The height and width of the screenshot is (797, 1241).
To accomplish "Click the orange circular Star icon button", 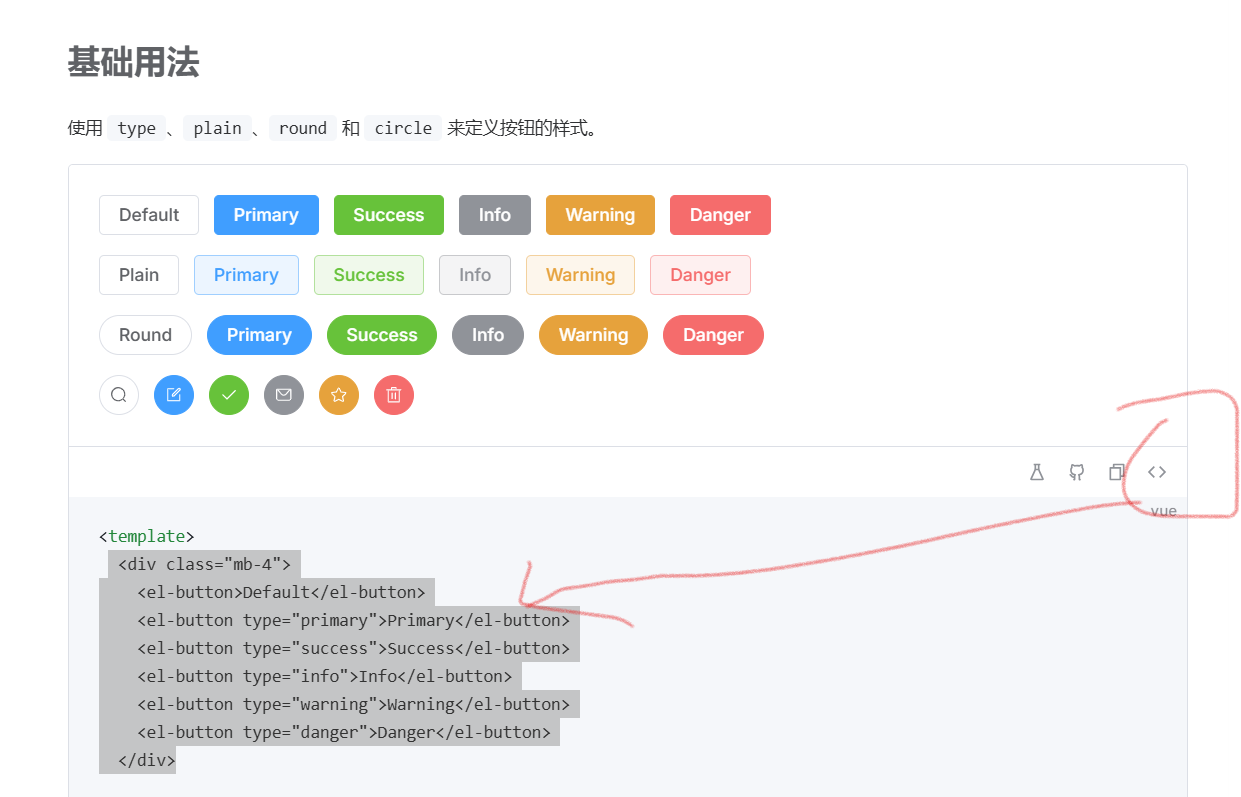I will point(338,395).
